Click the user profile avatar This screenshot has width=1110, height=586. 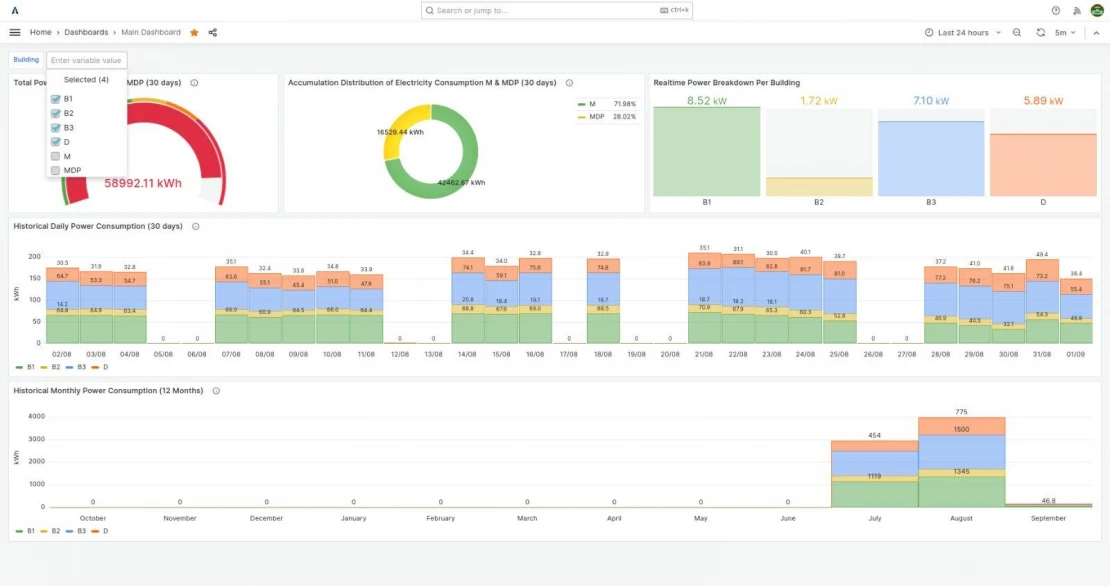1097,11
